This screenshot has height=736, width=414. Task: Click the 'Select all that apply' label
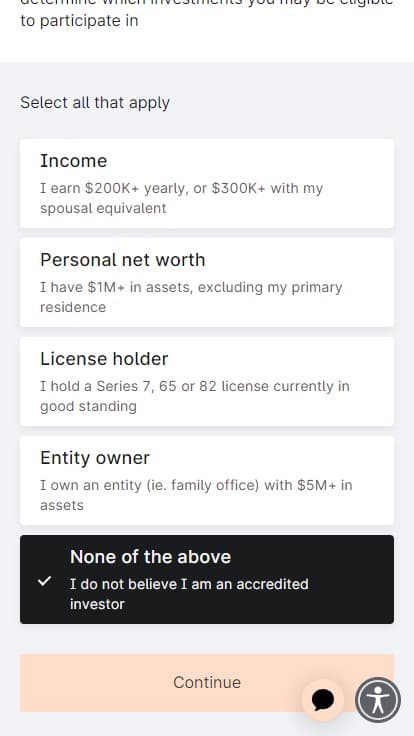(x=95, y=103)
